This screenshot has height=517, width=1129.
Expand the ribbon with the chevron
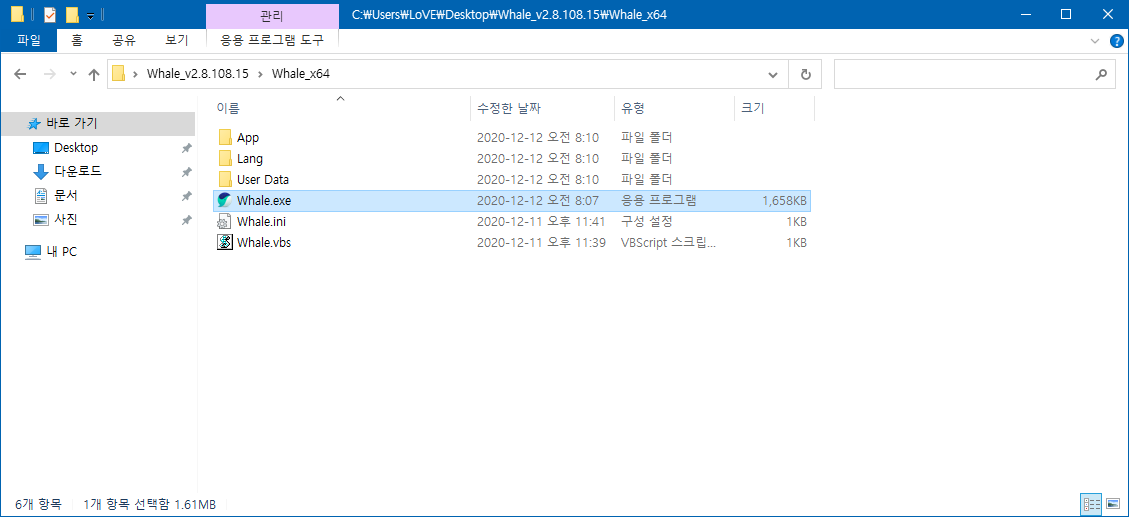pyautogui.click(x=1095, y=40)
